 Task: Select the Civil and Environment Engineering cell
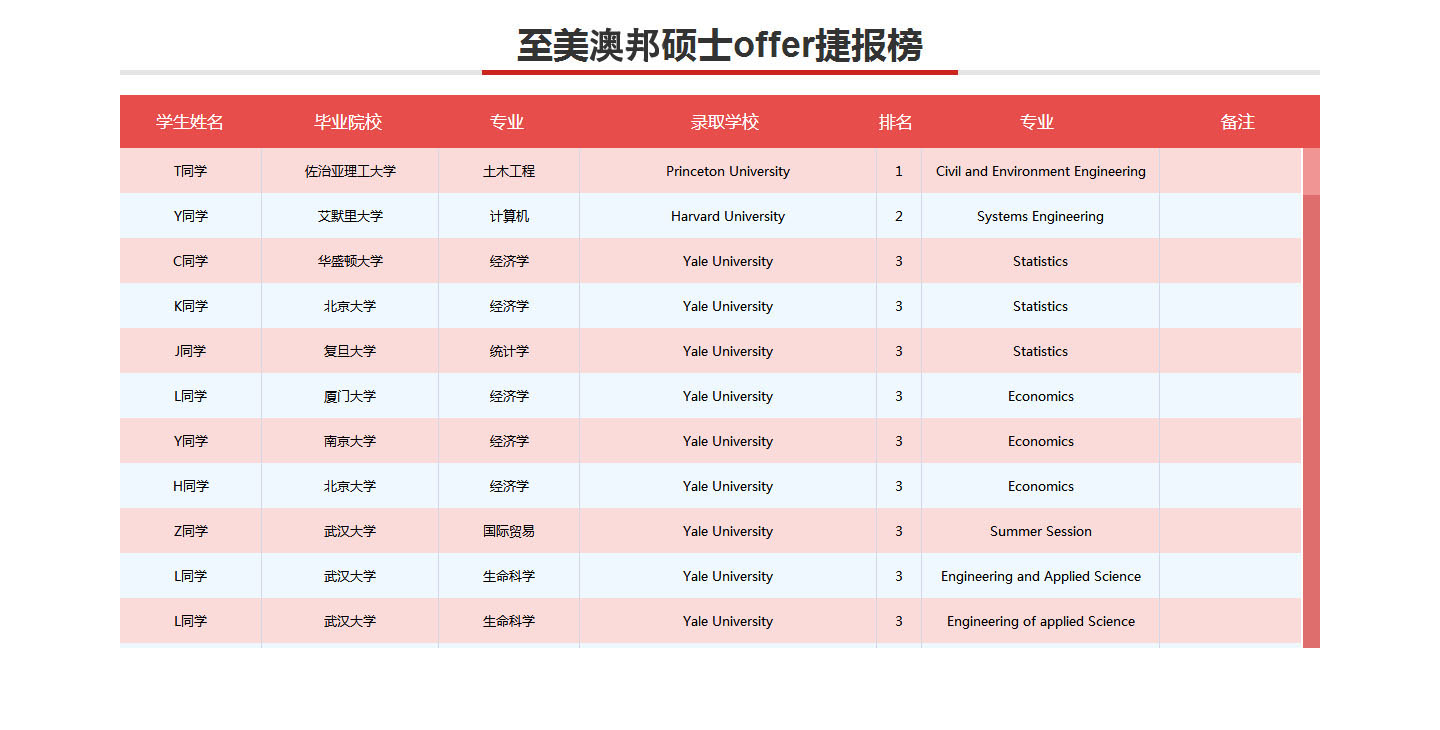pyautogui.click(x=1041, y=171)
